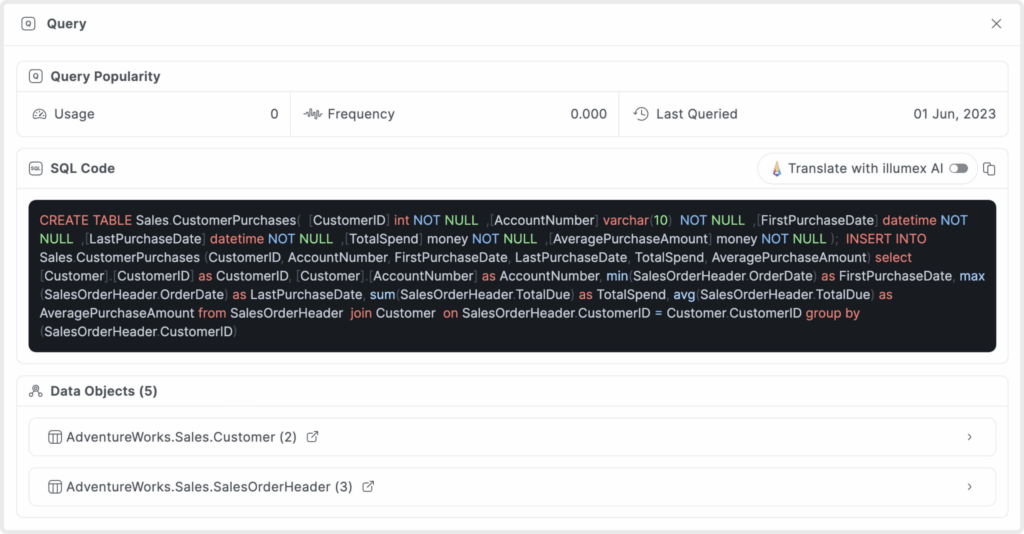Click the illumex AI logo icon
The image size is (1024, 534).
776,169
